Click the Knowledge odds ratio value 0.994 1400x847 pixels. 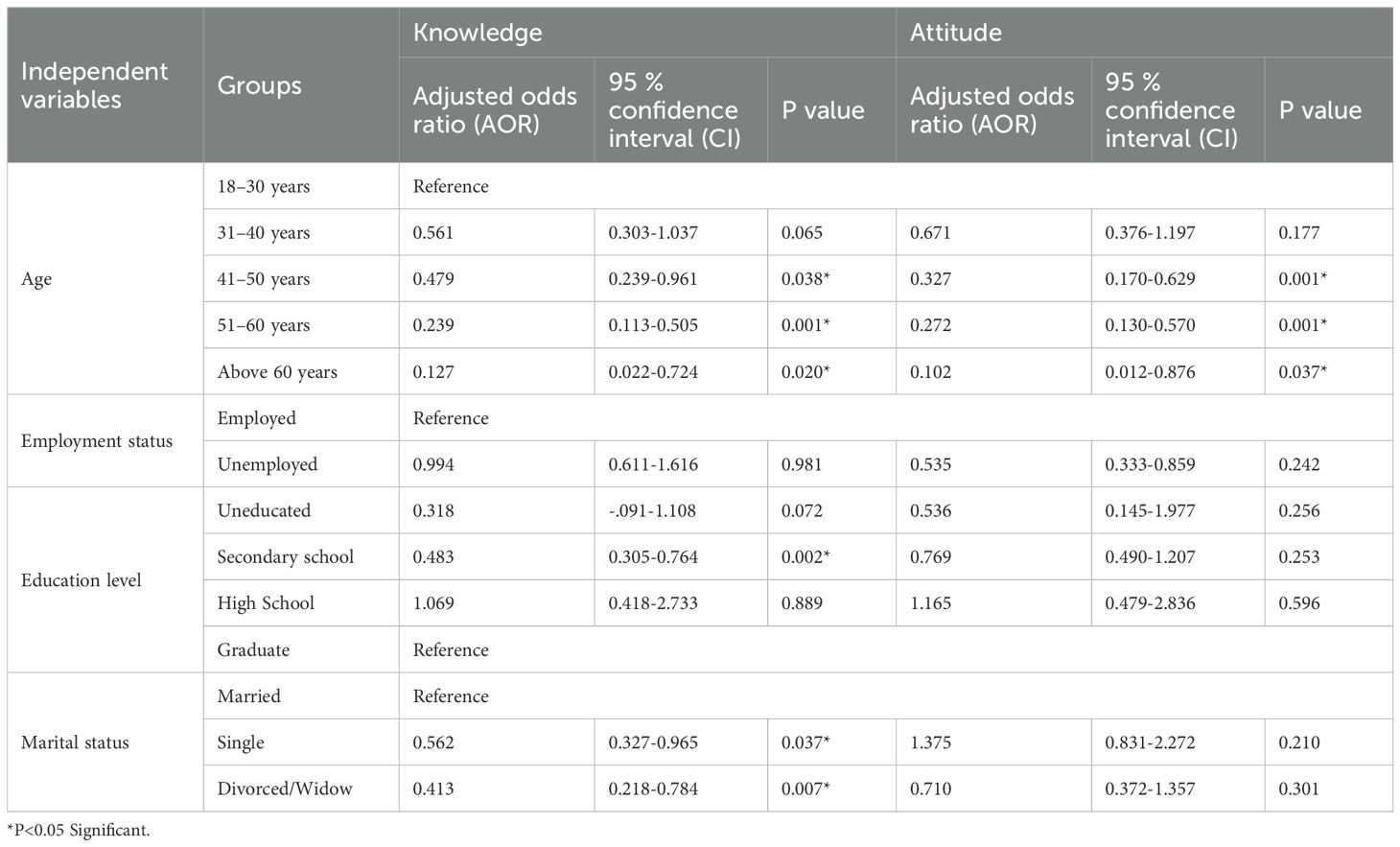coord(433,464)
